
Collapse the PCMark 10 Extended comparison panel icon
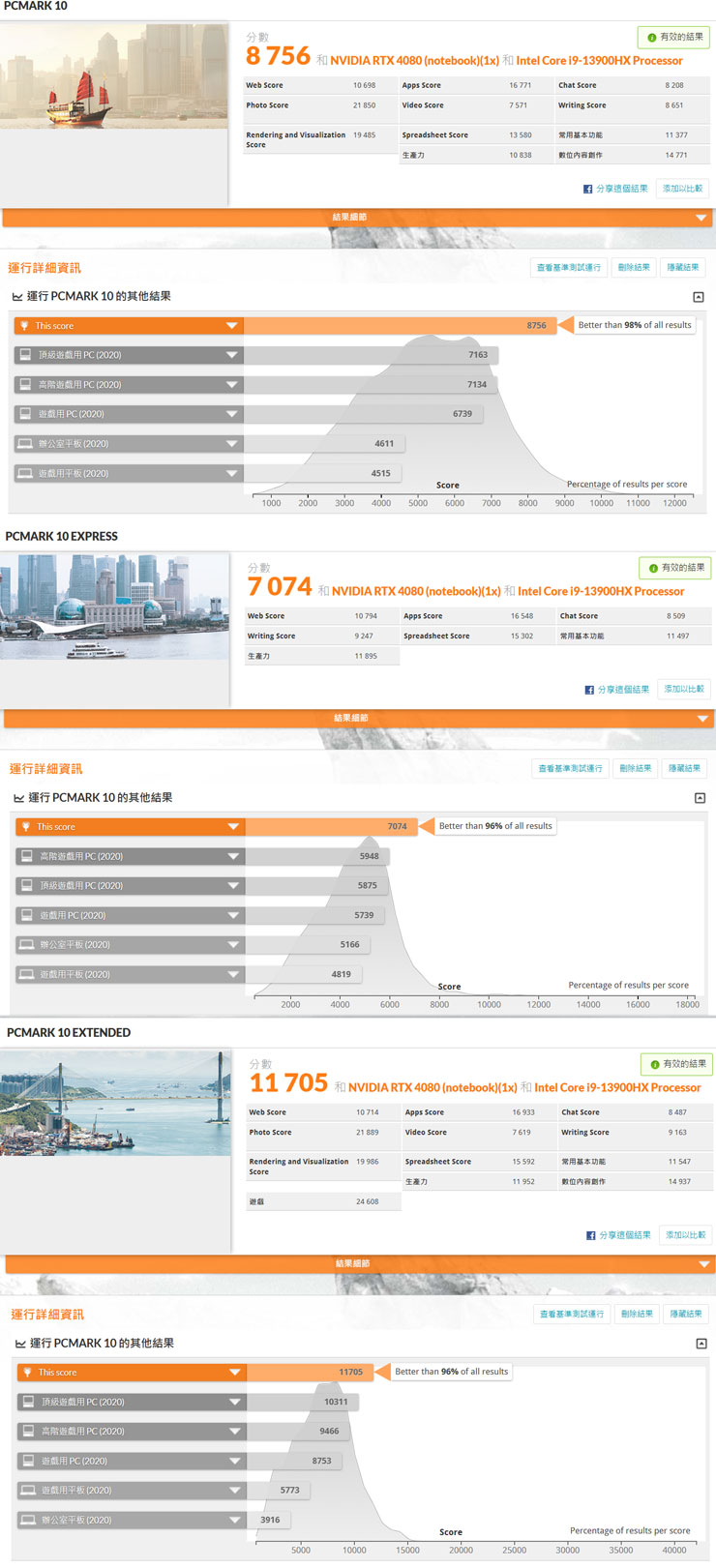tap(701, 1344)
